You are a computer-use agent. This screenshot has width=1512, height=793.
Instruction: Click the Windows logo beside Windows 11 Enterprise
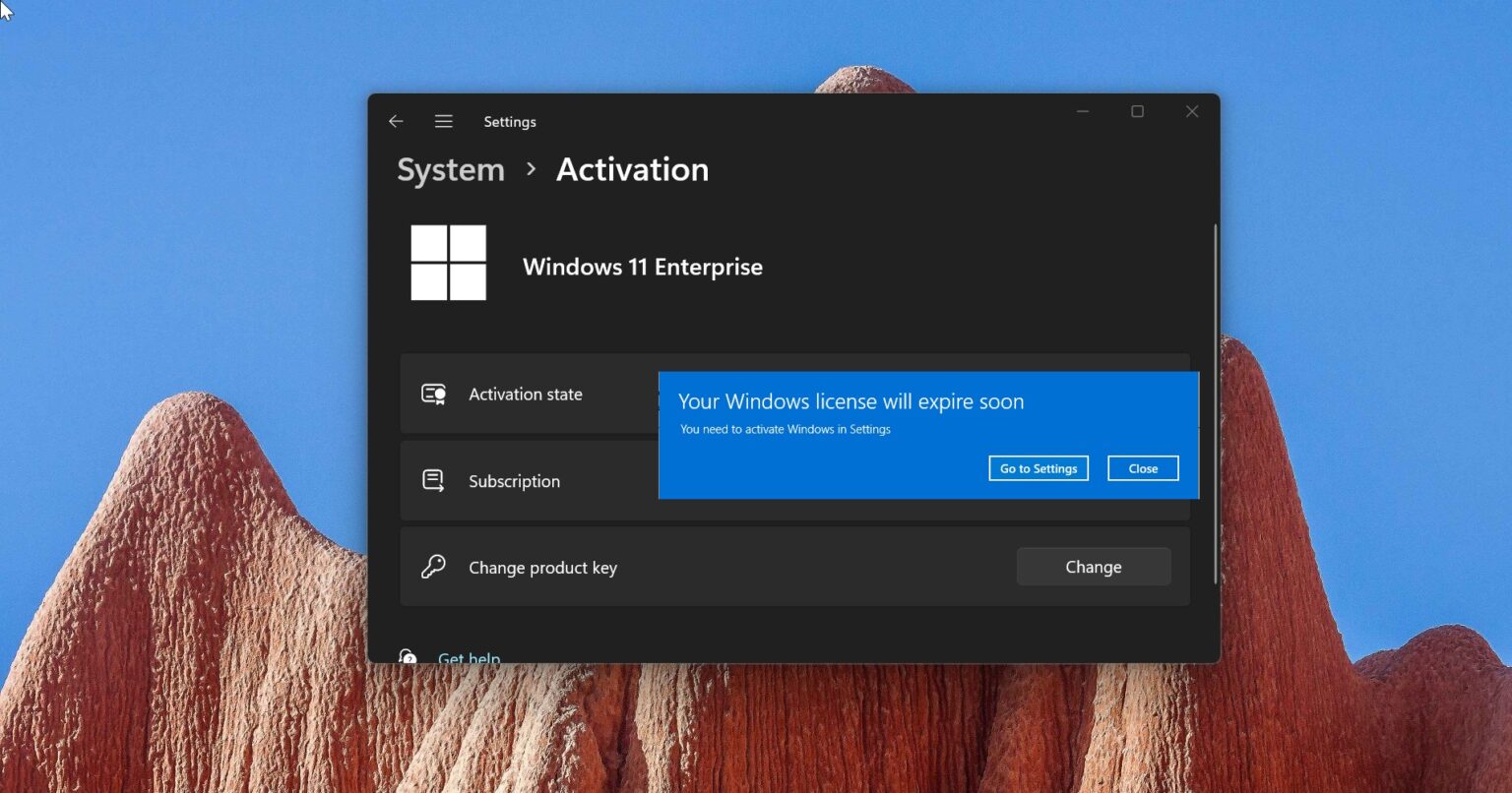[449, 263]
